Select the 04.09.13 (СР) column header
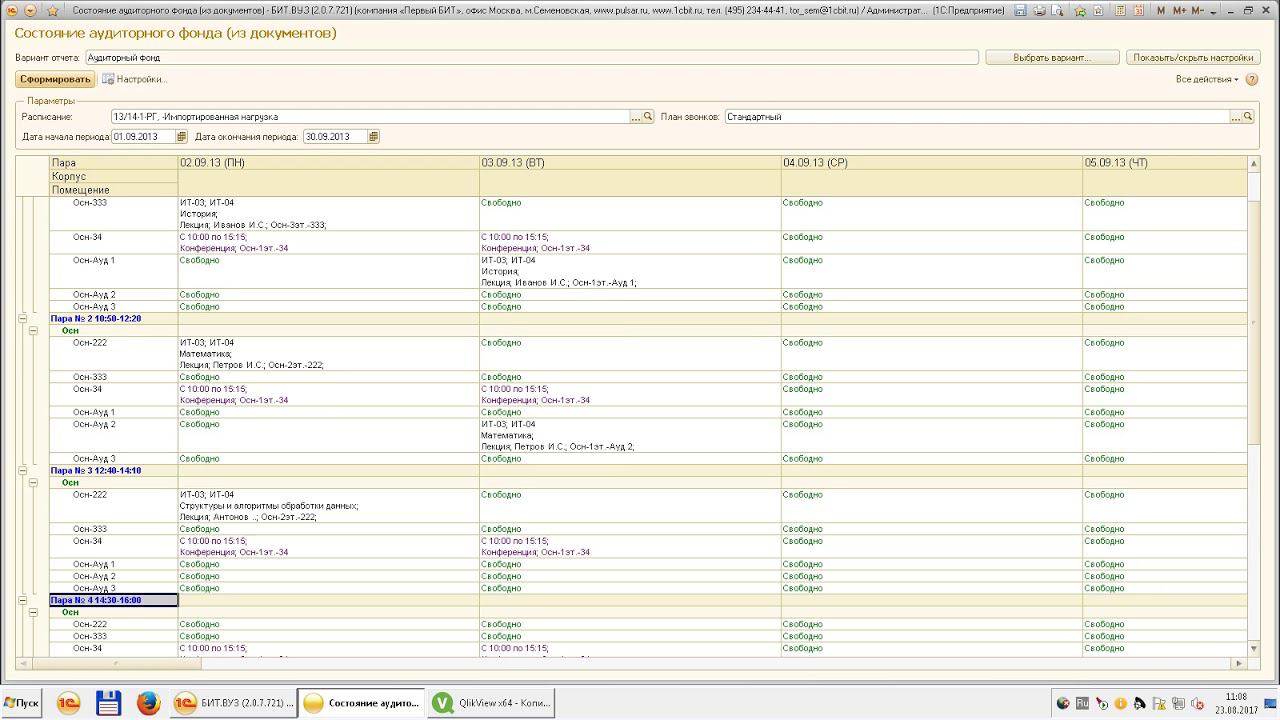Screen dimensions: 1280x720 pos(932,163)
